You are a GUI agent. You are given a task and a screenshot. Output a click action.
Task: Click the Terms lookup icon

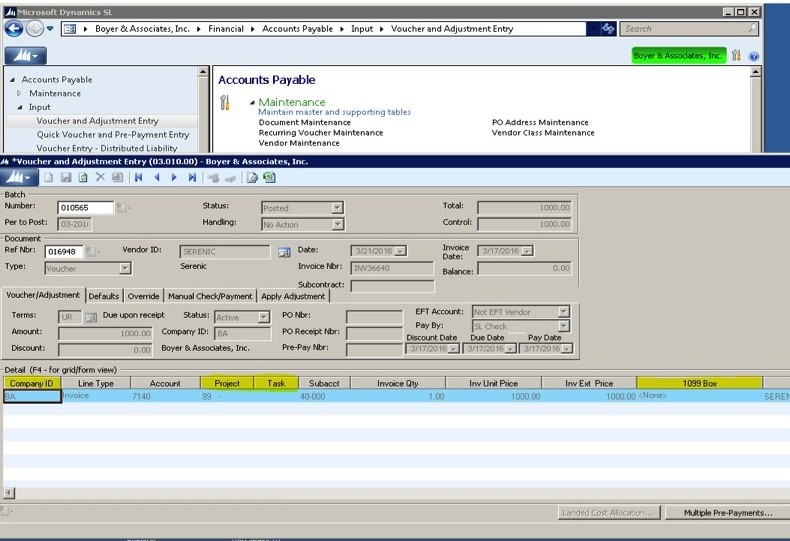tap(91, 317)
